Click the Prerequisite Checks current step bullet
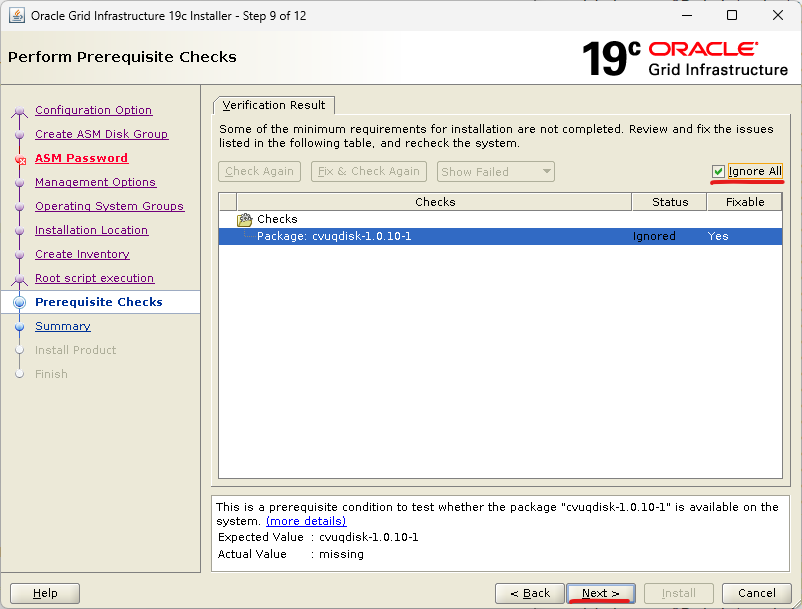Image resolution: width=802 pixels, height=609 pixels. coord(19,302)
